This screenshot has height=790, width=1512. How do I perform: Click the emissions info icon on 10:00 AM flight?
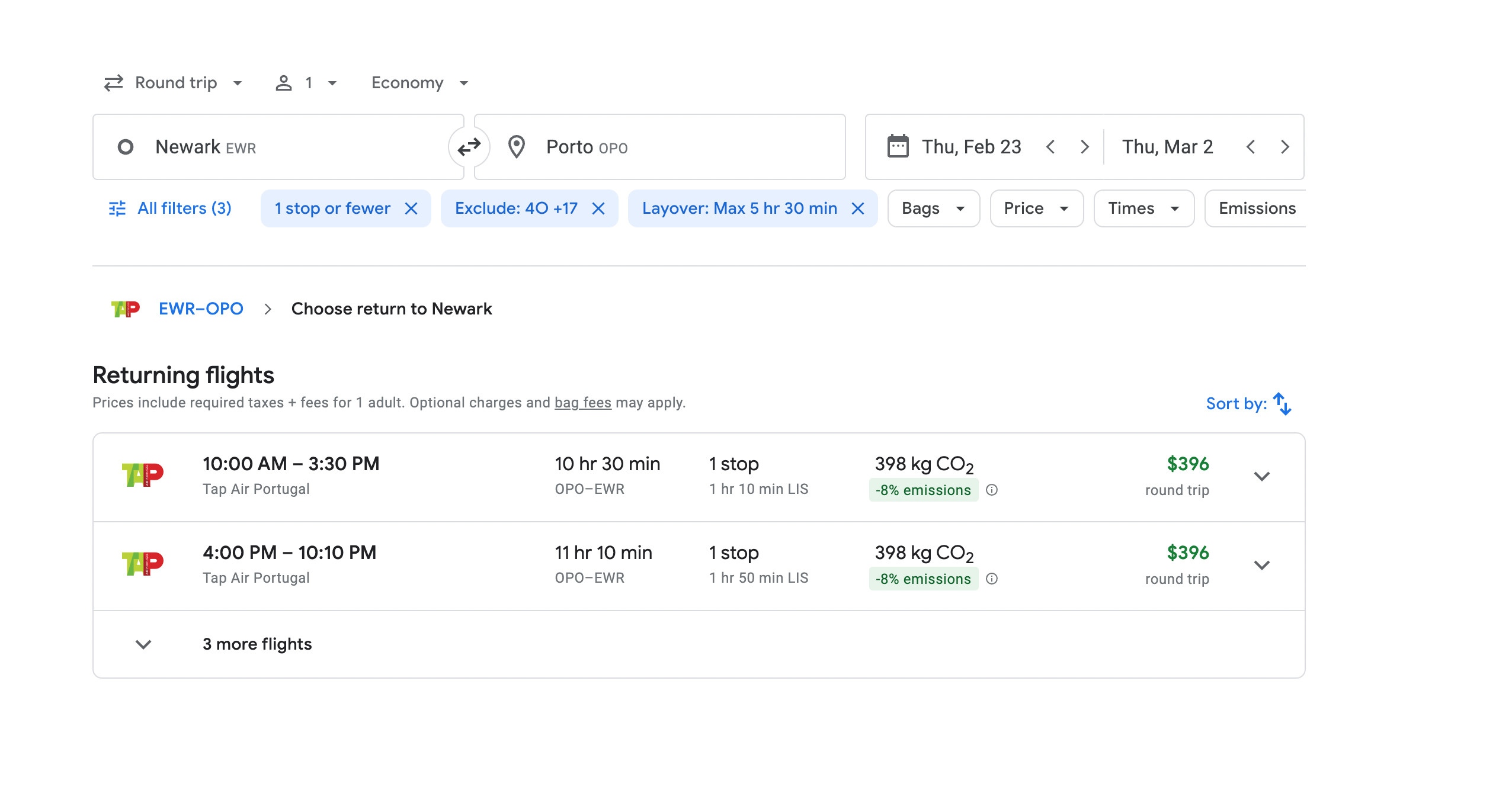pyautogui.click(x=992, y=490)
